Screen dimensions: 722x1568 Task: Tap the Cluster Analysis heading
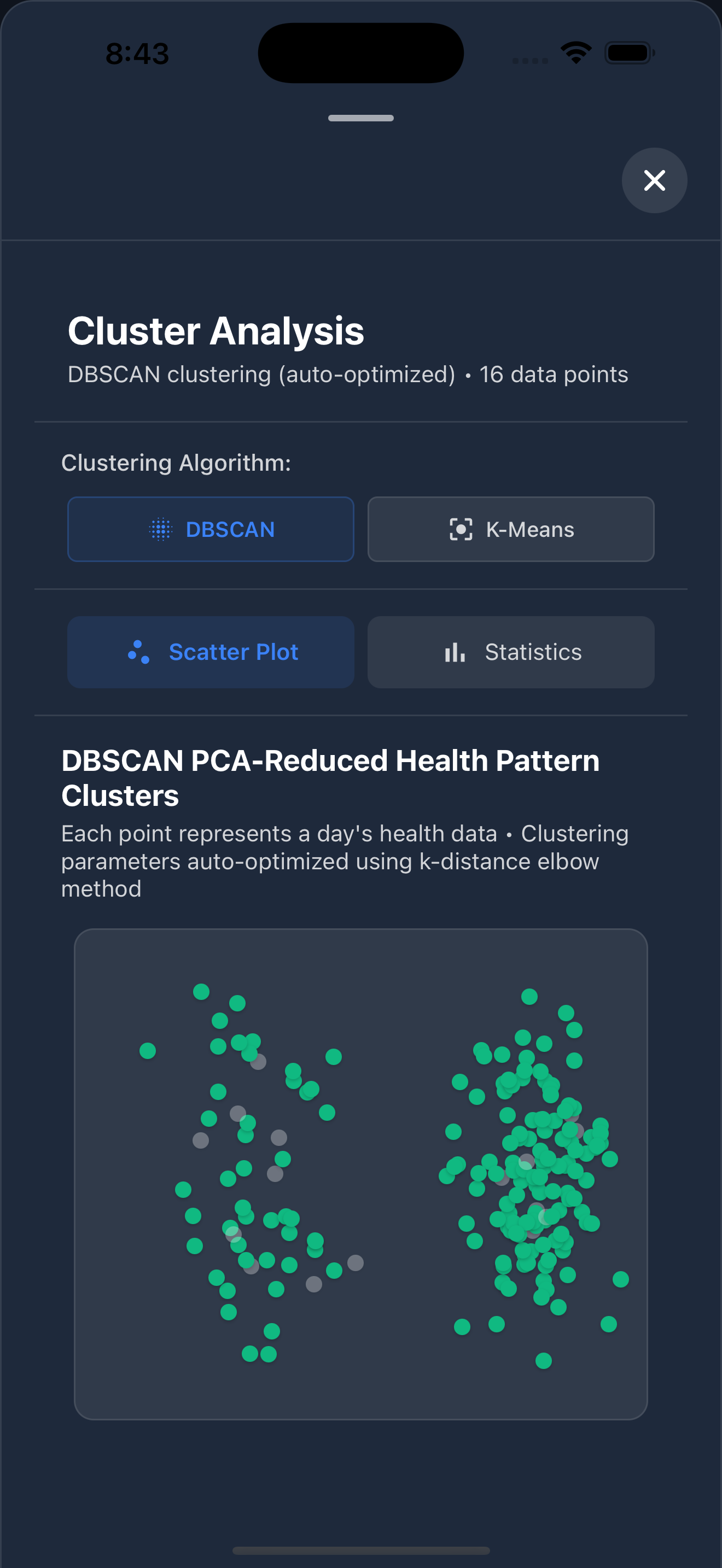click(216, 331)
